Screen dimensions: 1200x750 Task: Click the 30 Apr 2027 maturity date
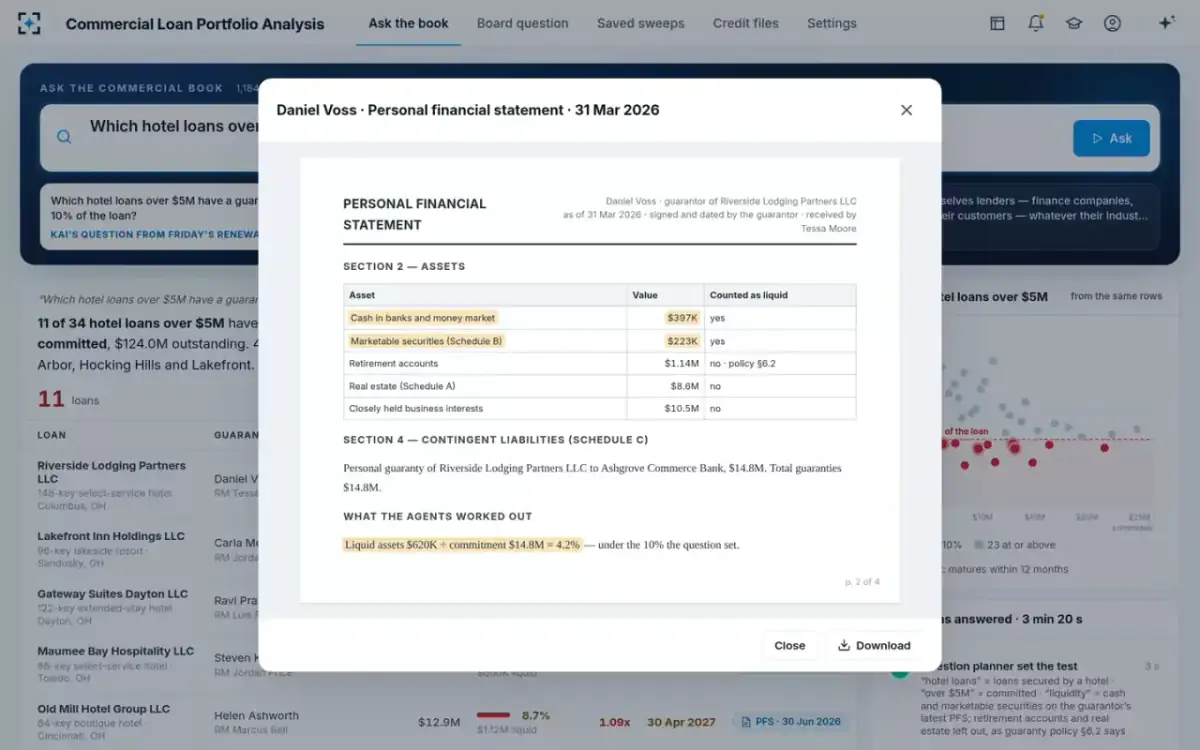tap(681, 722)
